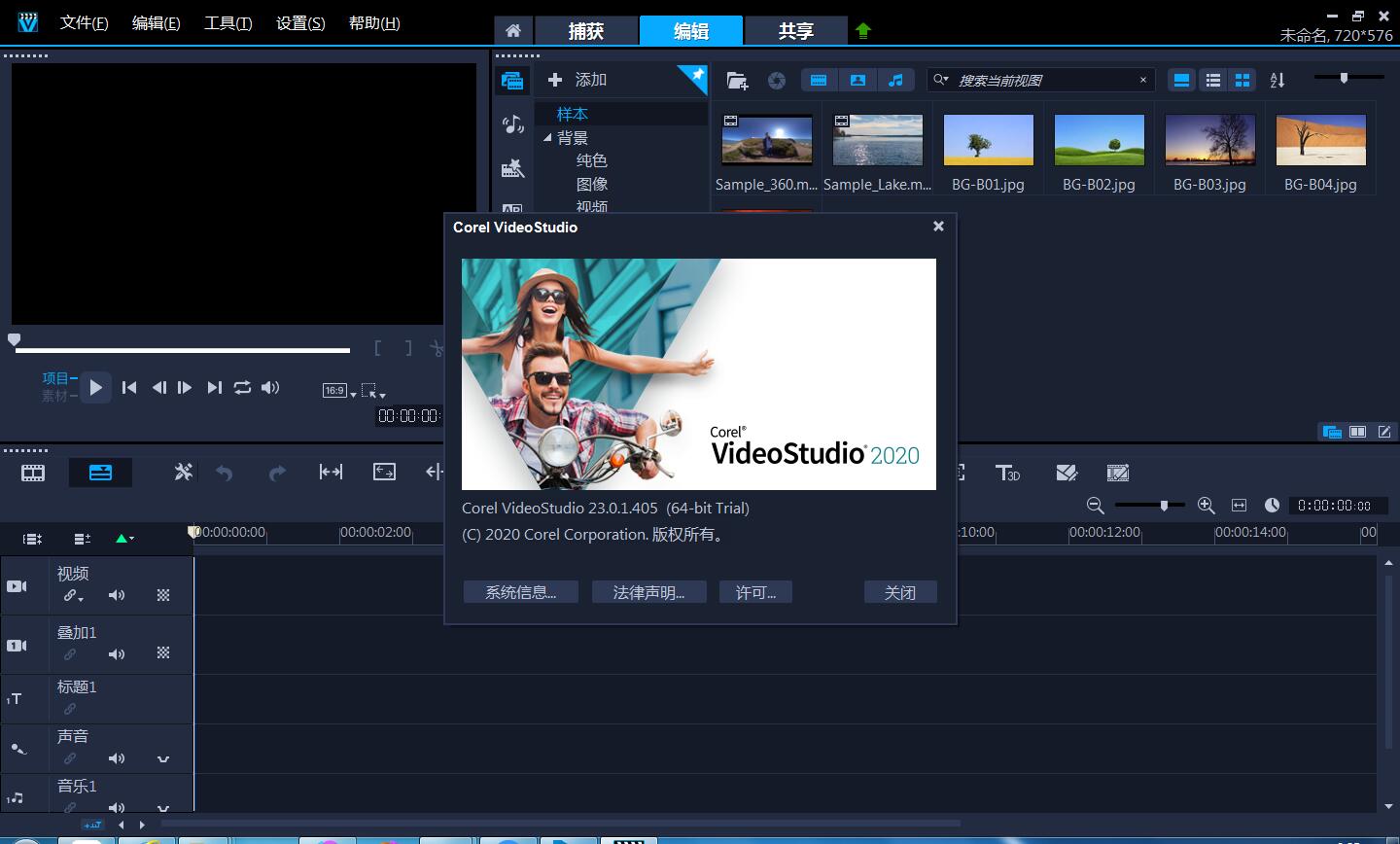The height and width of the screenshot is (844, 1400).
Task: Switch to storyboard view icon
Action: coord(33,474)
